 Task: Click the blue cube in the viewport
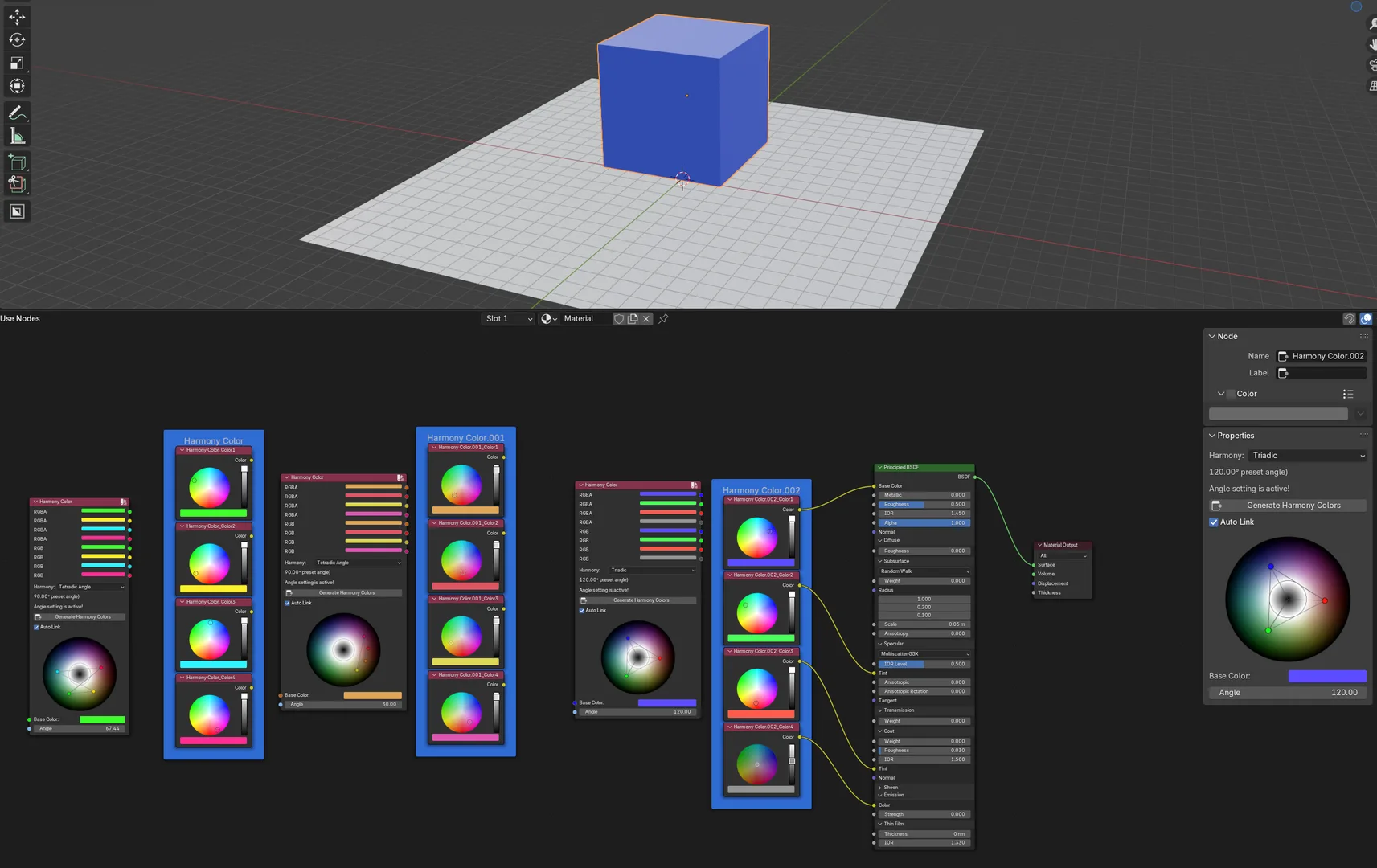[x=683, y=100]
